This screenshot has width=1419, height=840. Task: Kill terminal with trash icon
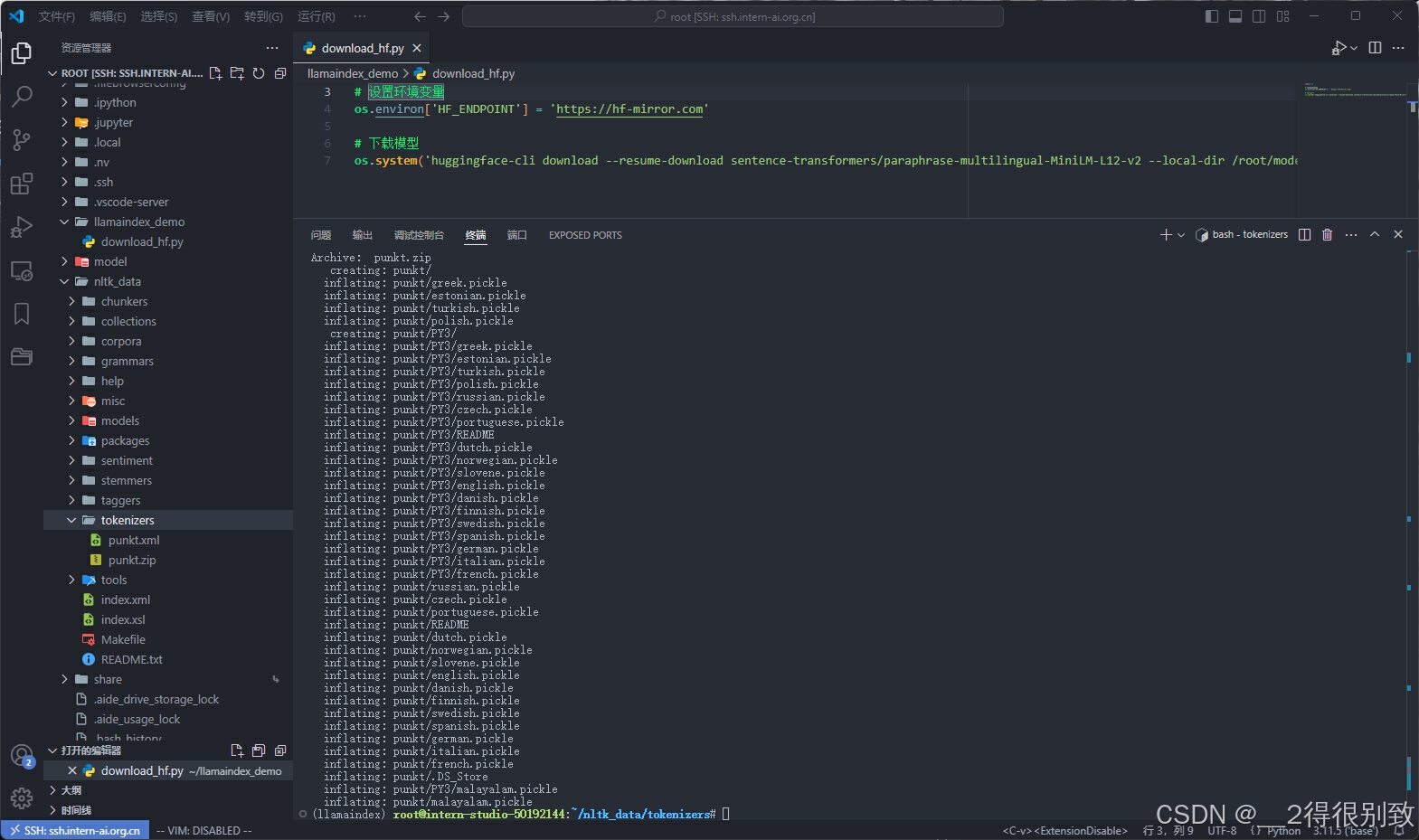click(x=1327, y=234)
